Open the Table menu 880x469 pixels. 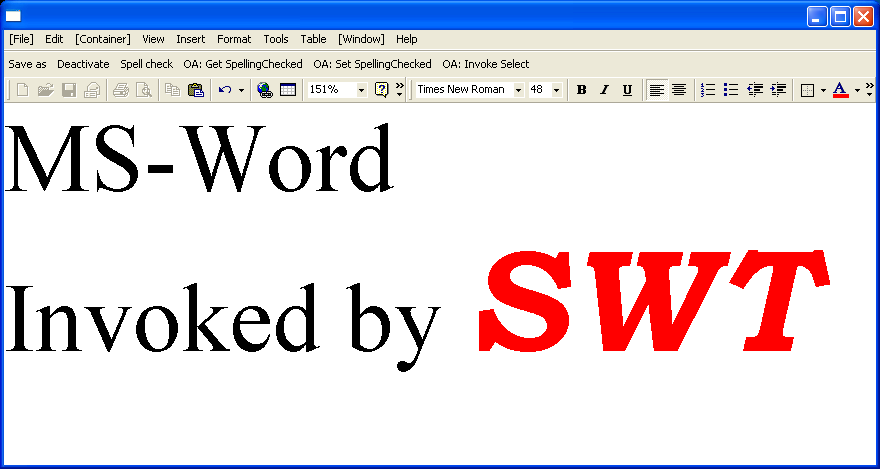[313, 39]
